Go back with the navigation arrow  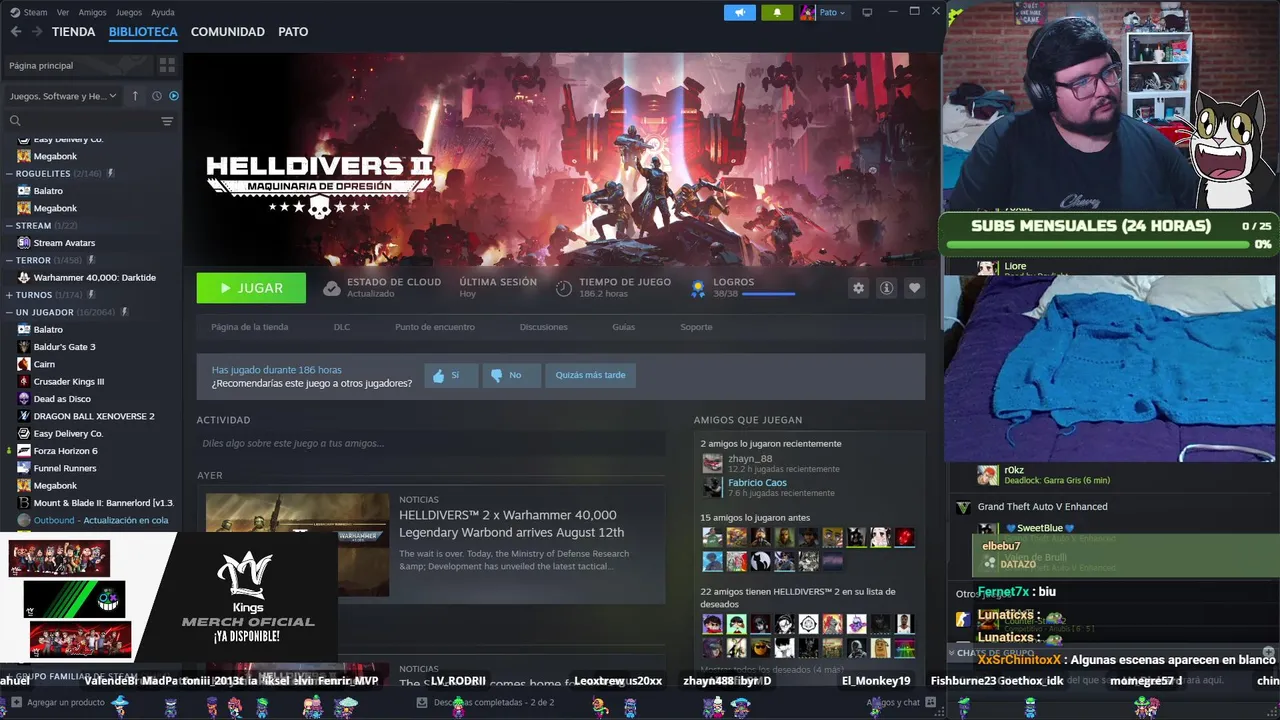pyautogui.click(x=15, y=32)
